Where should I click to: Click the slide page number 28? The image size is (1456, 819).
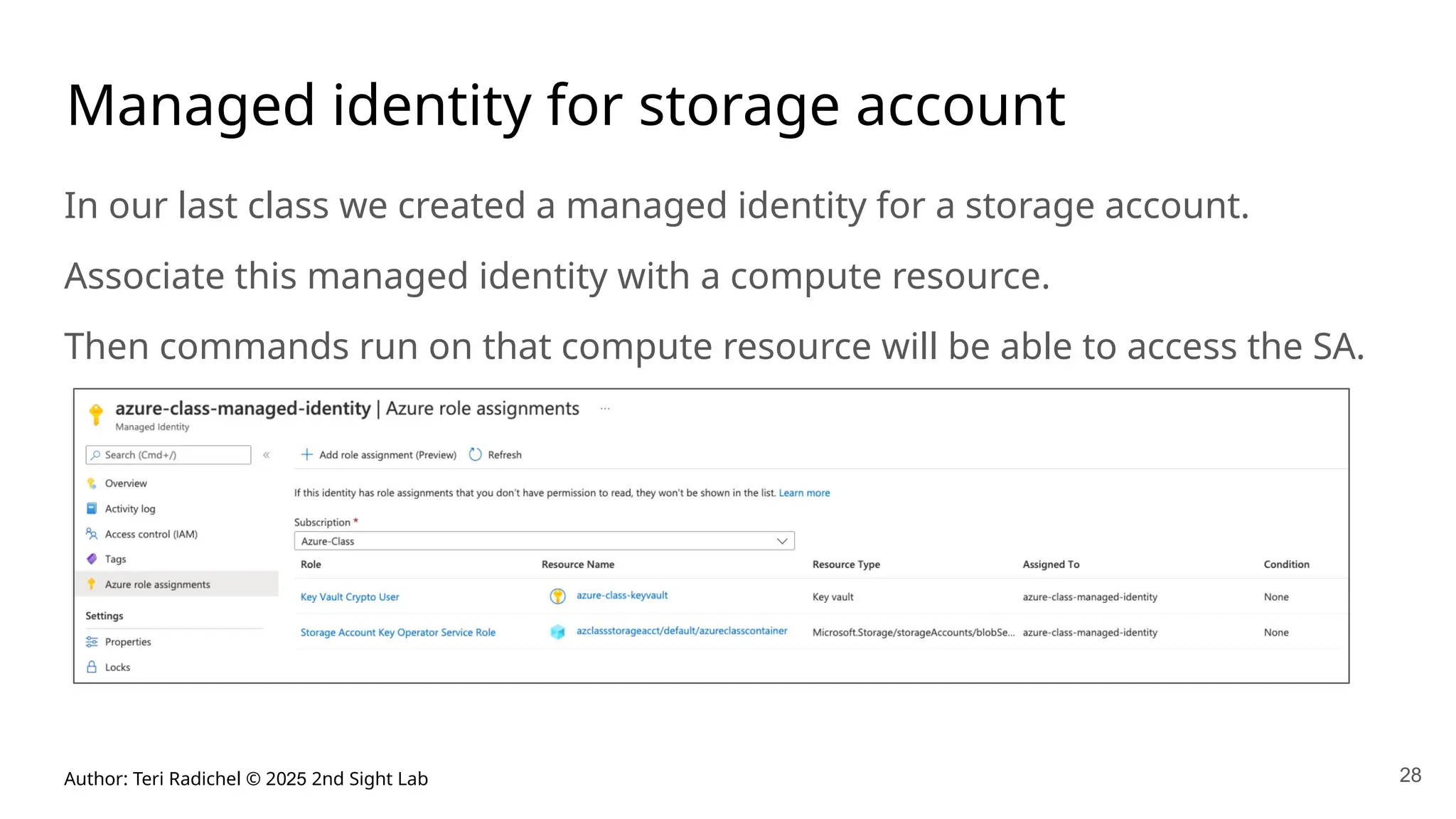(x=1410, y=775)
